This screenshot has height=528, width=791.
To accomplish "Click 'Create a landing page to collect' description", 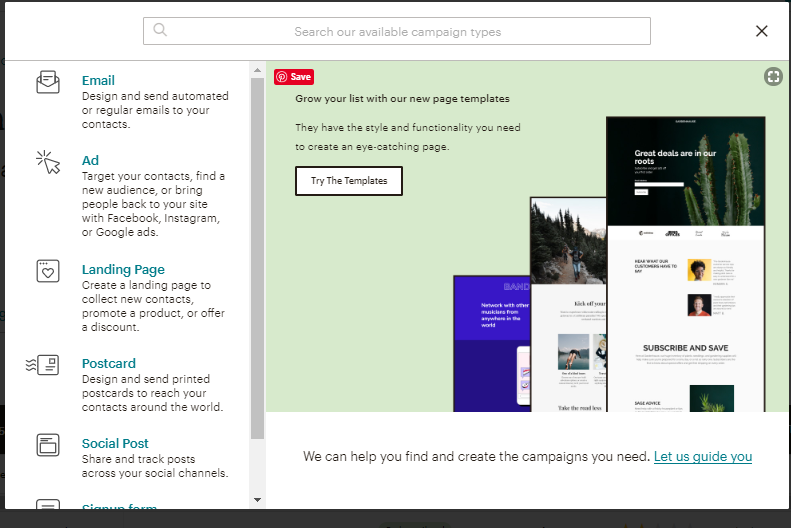I will click(x=153, y=306).
